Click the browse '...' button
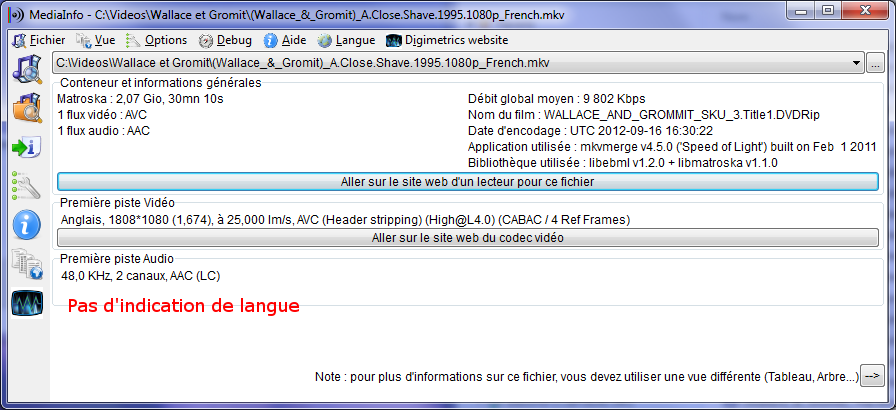Viewport: 896px width, 410px height. [x=875, y=63]
